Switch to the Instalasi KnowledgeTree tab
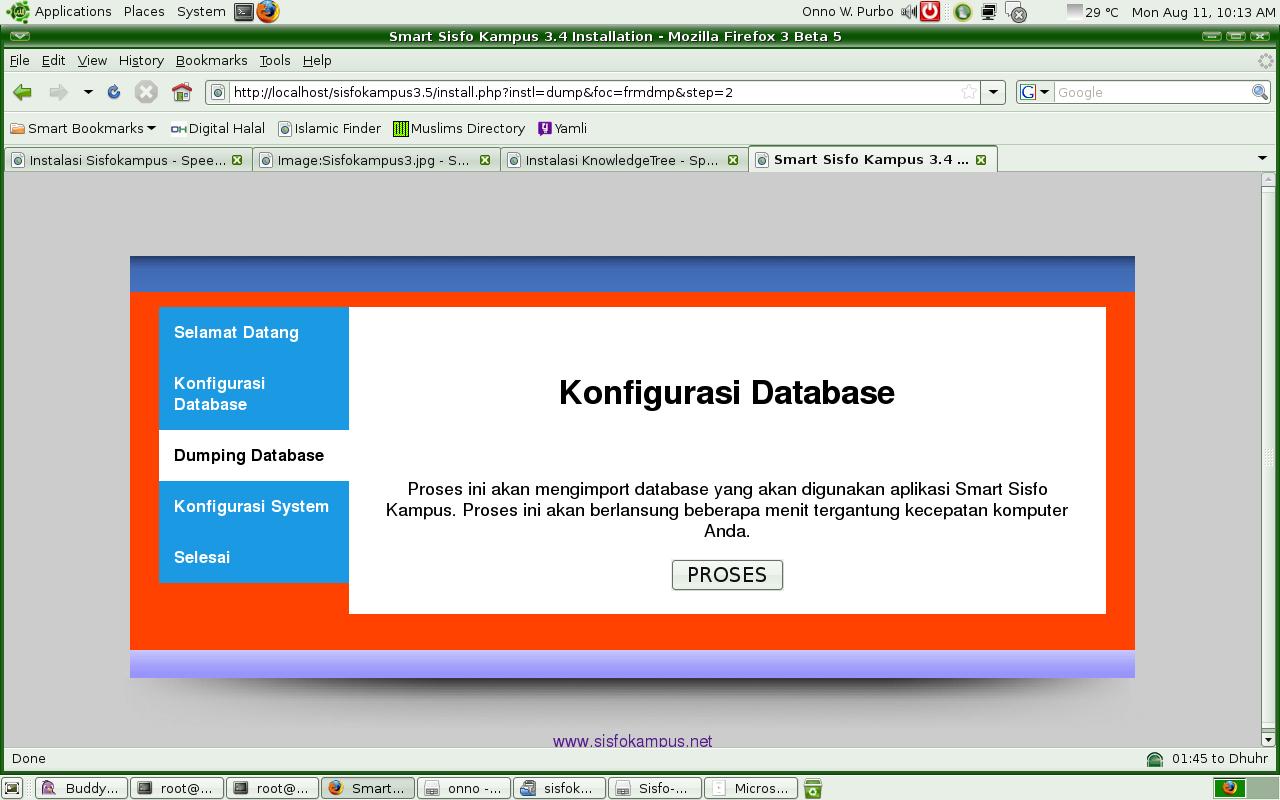1280x800 pixels. coord(620,160)
